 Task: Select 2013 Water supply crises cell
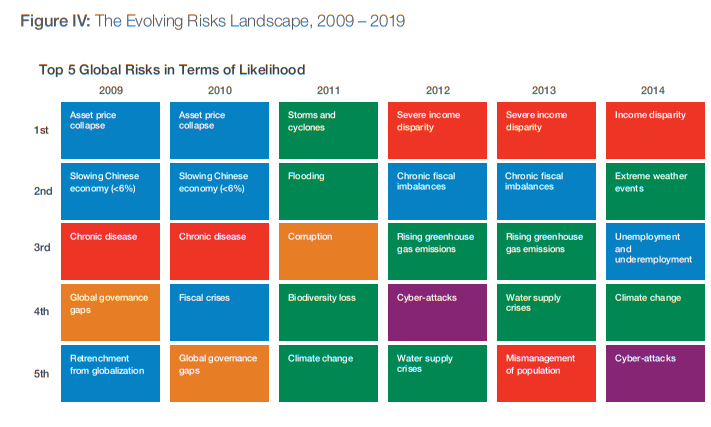546,311
